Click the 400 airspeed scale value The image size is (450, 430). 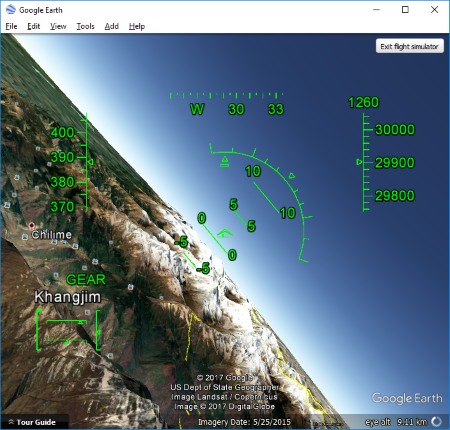[x=62, y=133]
